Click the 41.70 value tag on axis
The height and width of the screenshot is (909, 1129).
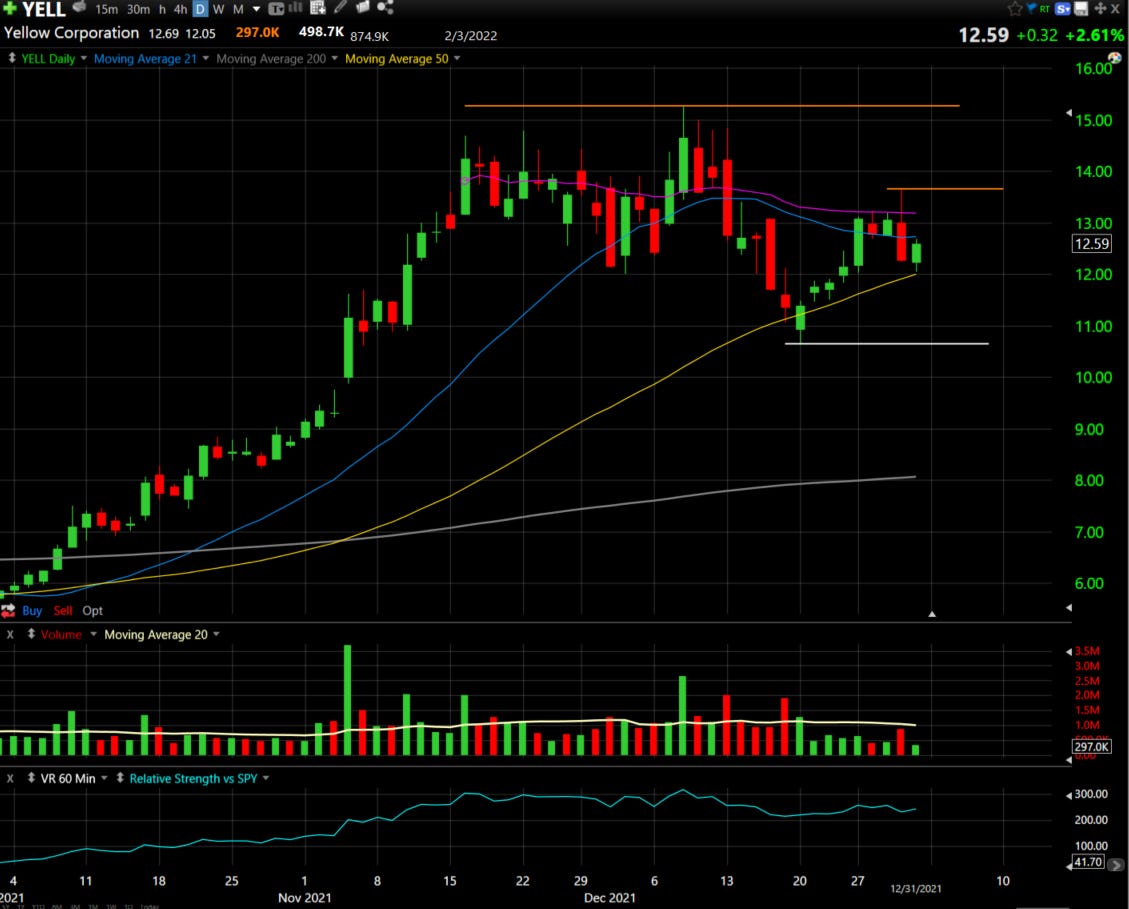click(x=1088, y=862)
